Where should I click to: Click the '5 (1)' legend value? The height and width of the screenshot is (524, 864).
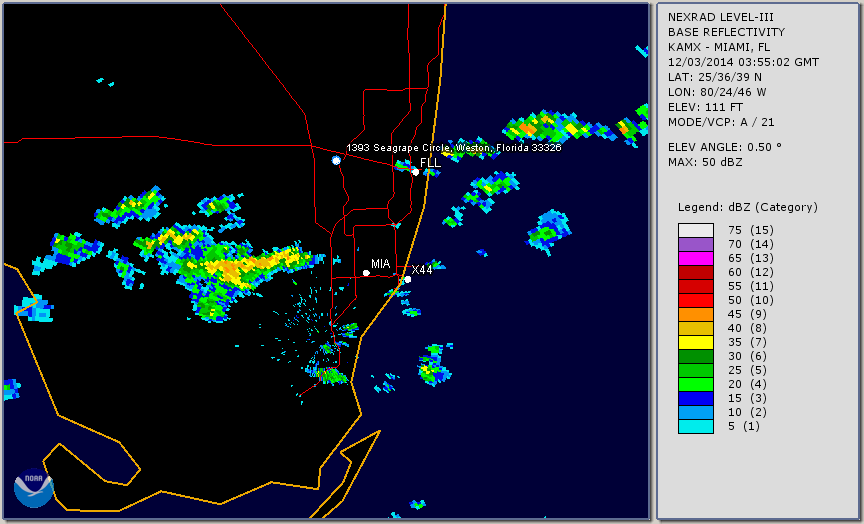[x=743, y=426]
